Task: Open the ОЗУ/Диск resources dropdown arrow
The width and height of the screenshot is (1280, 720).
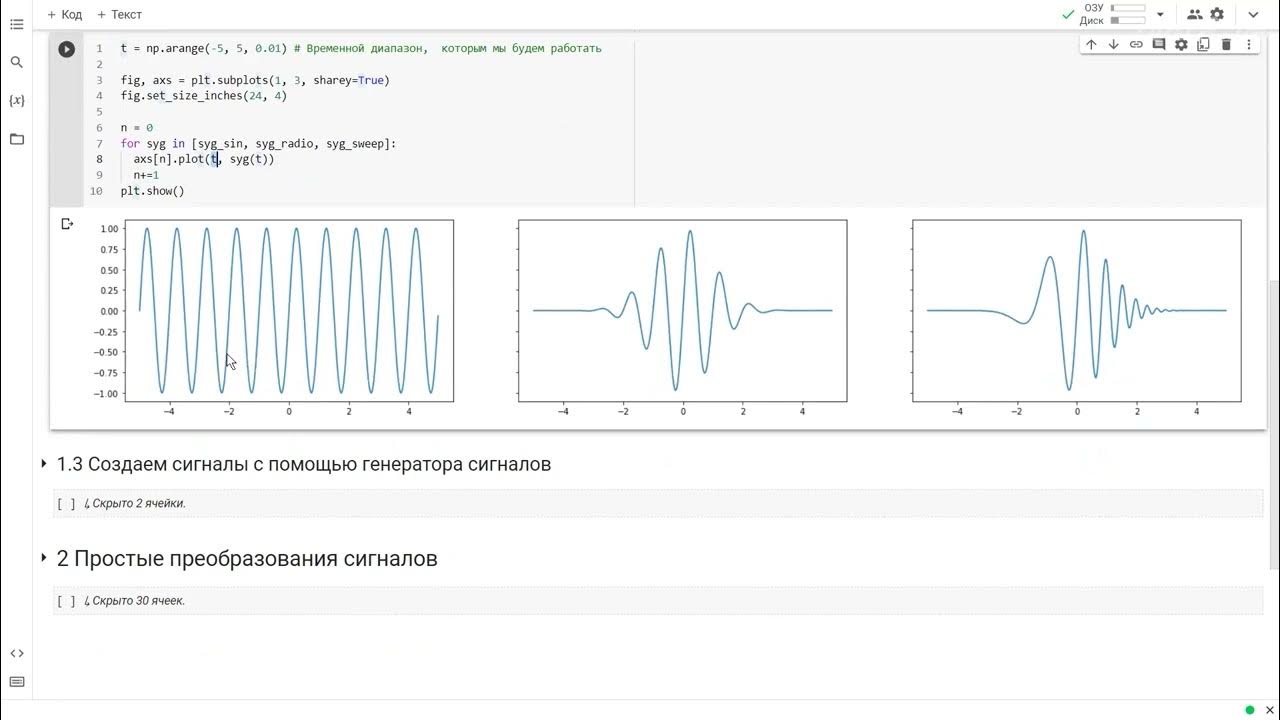Action: [1160, 15]
